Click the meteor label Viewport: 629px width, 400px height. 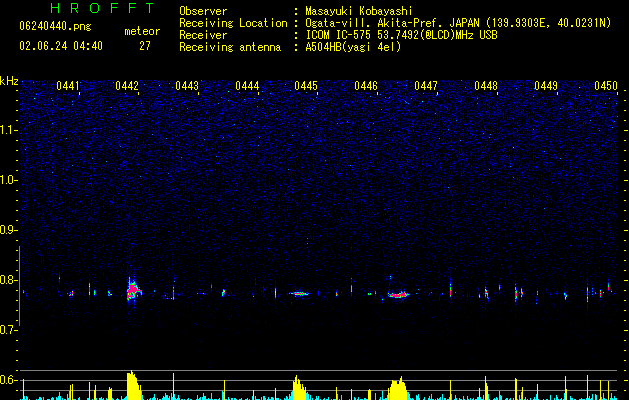pyautogui.click(x=142, y=31)
